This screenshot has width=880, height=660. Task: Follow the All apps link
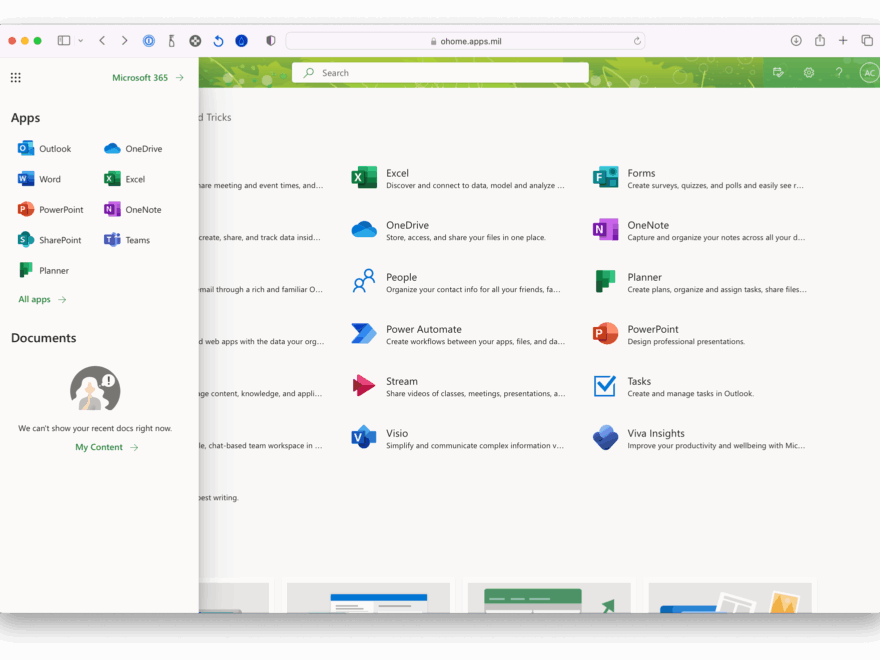[42, 299]
